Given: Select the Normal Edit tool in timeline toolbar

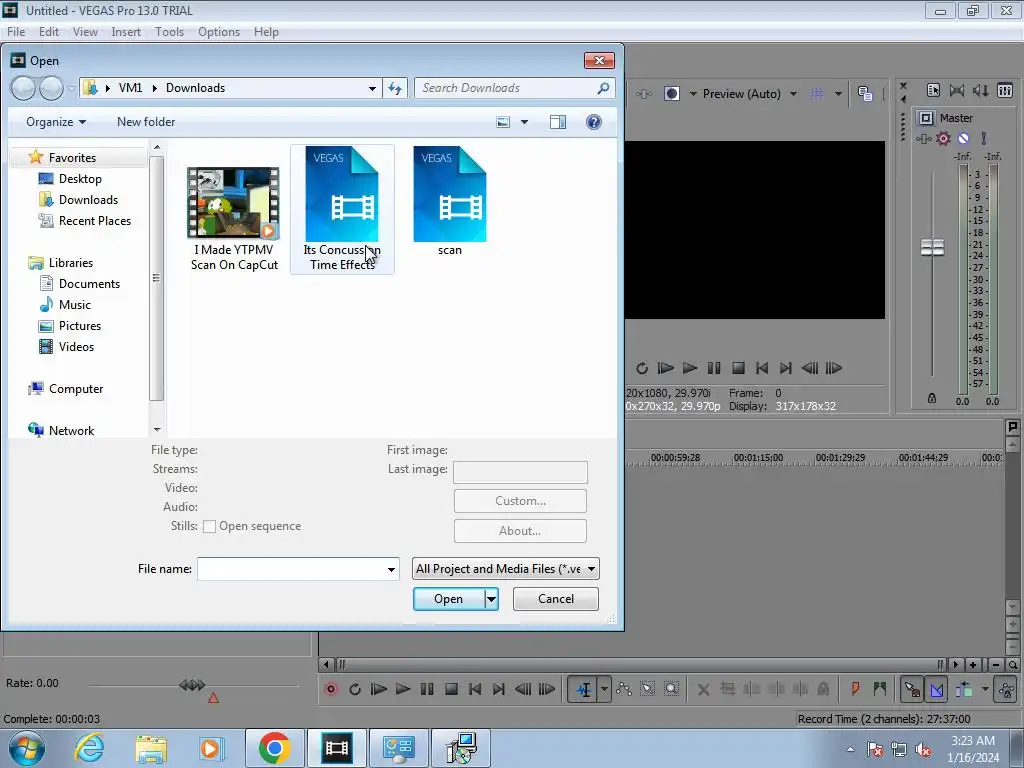Looking at the screenshot, I should click(x=584, y=689).
